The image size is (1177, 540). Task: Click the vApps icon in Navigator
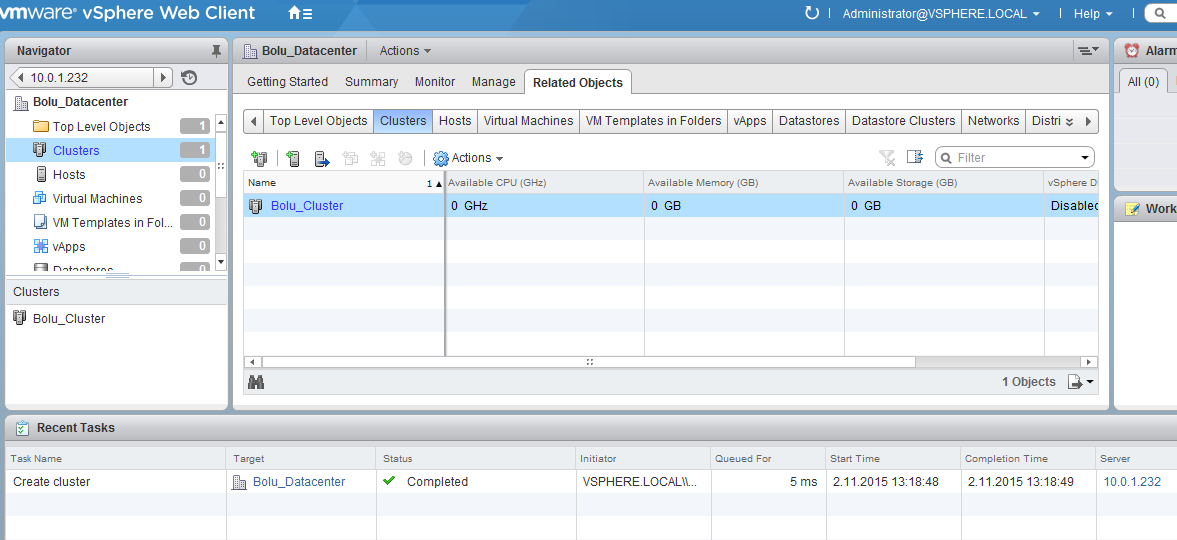[x=41, y=246]
